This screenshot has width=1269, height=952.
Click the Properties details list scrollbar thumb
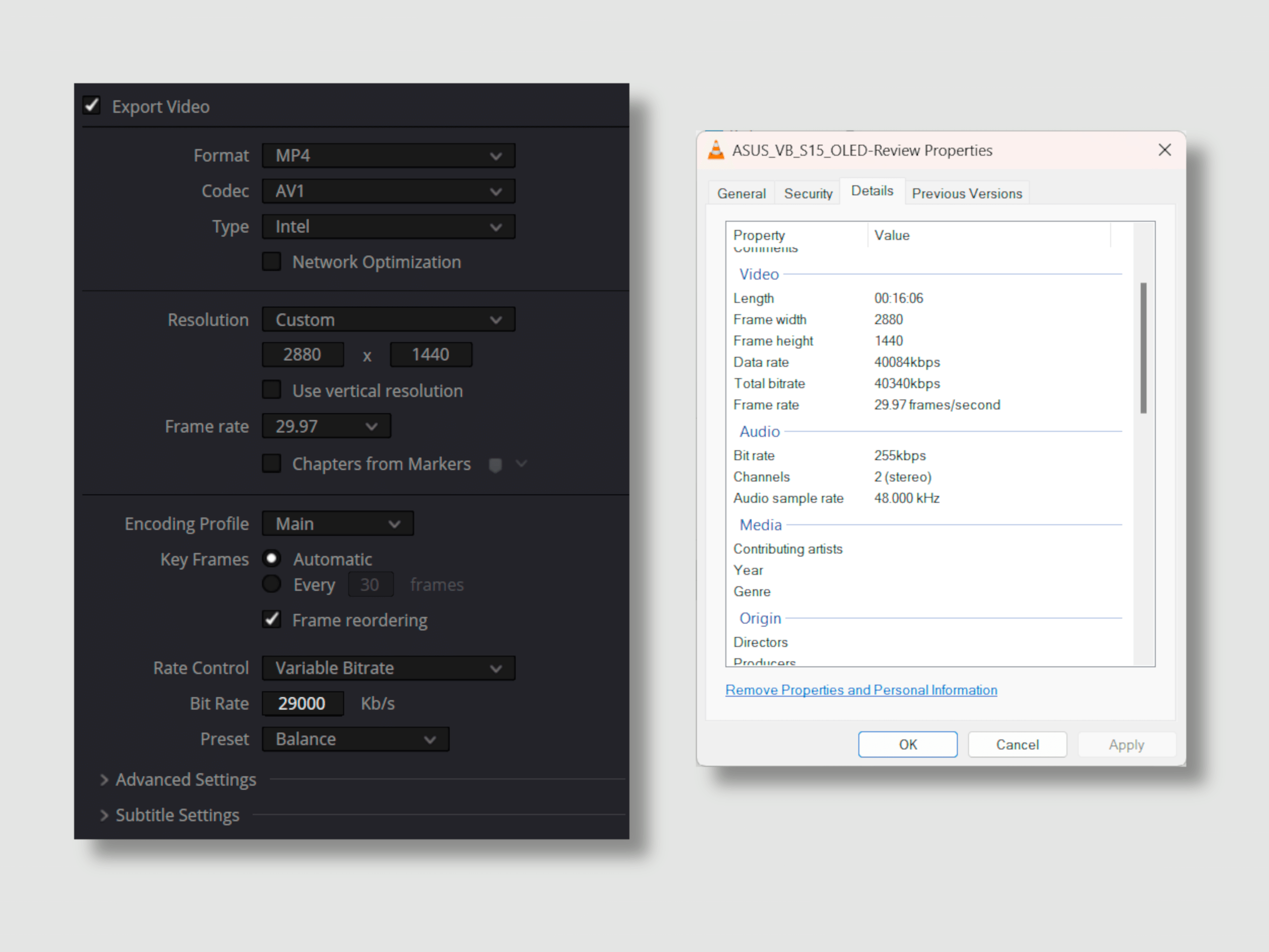point(1143,348)
